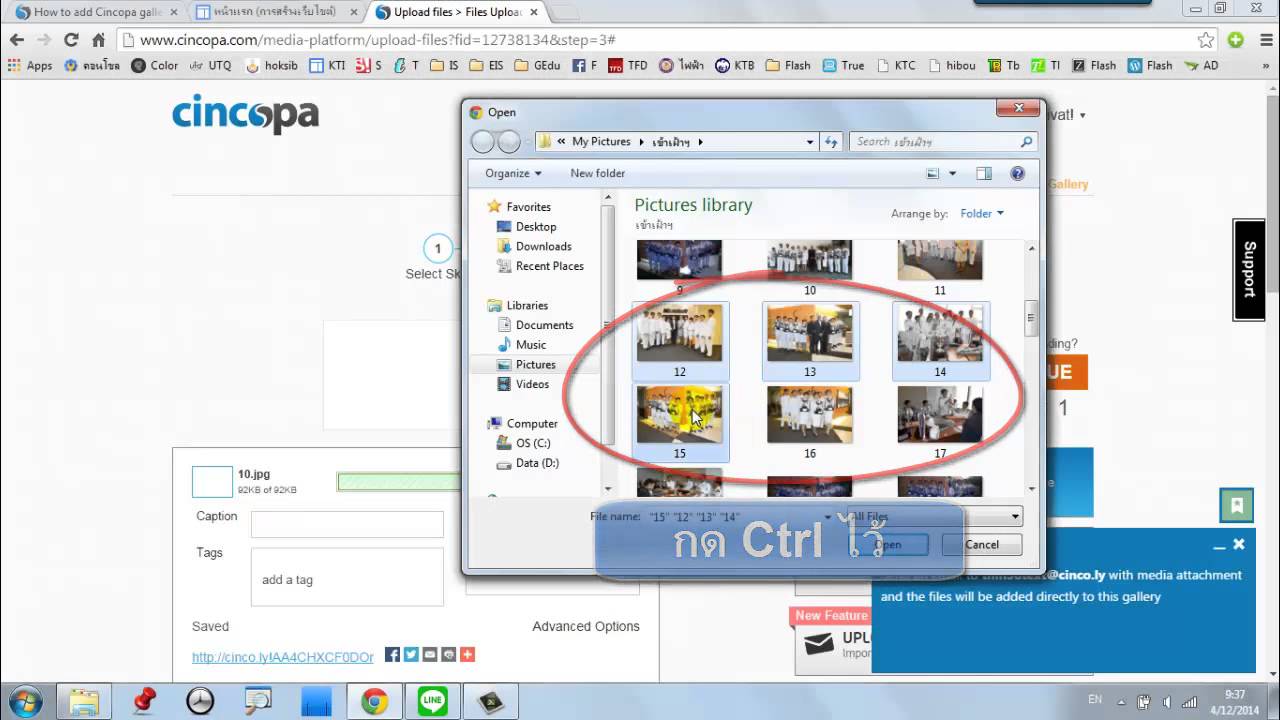Share the gallery link by email icon
1280x720 pixels.
[430, 654]
